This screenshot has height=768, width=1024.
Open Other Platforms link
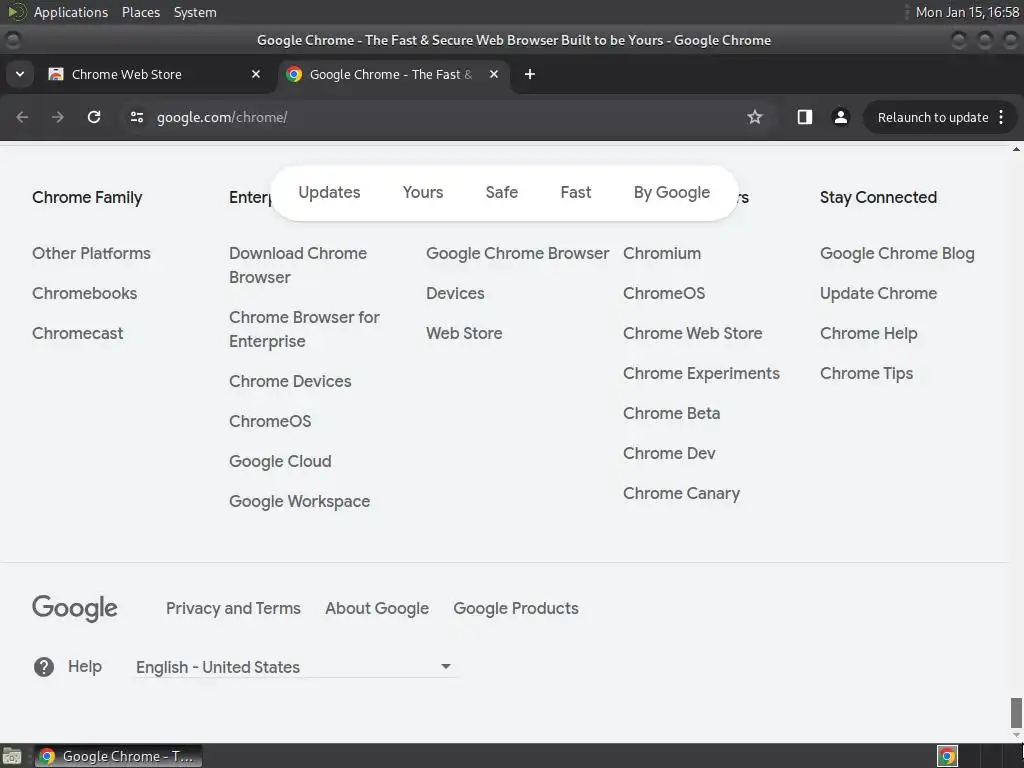91,253
